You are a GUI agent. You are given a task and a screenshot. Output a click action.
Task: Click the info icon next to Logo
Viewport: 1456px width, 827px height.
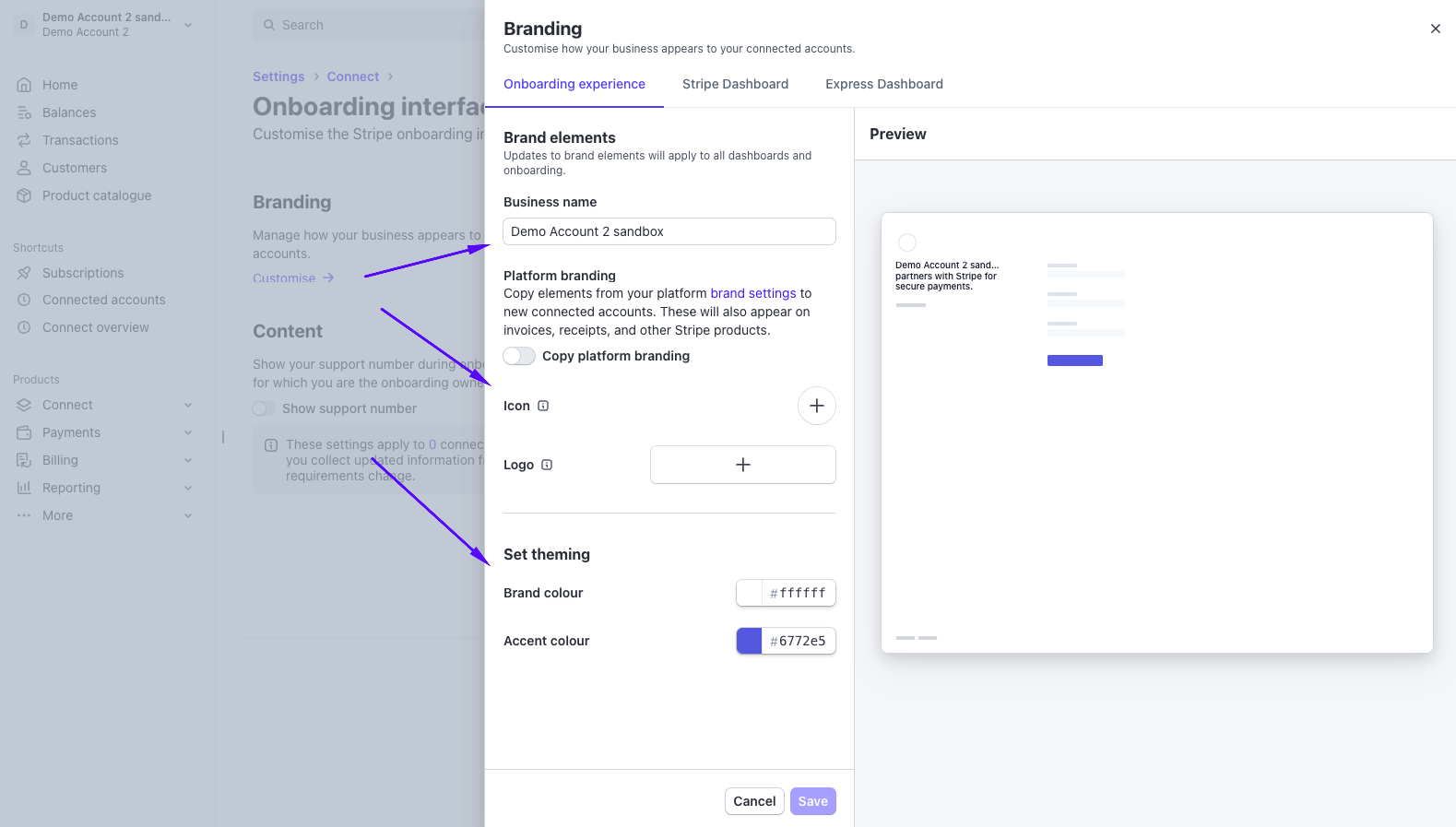click(x=547, y=465)
